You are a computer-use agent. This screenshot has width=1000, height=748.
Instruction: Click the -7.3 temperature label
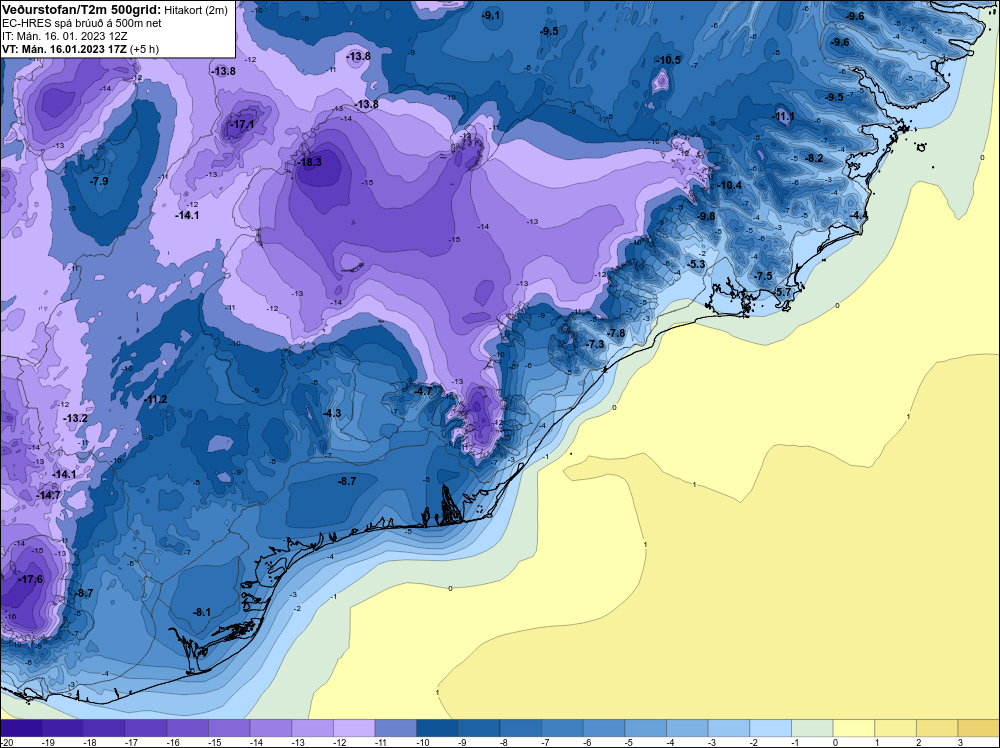pos(594,344)
